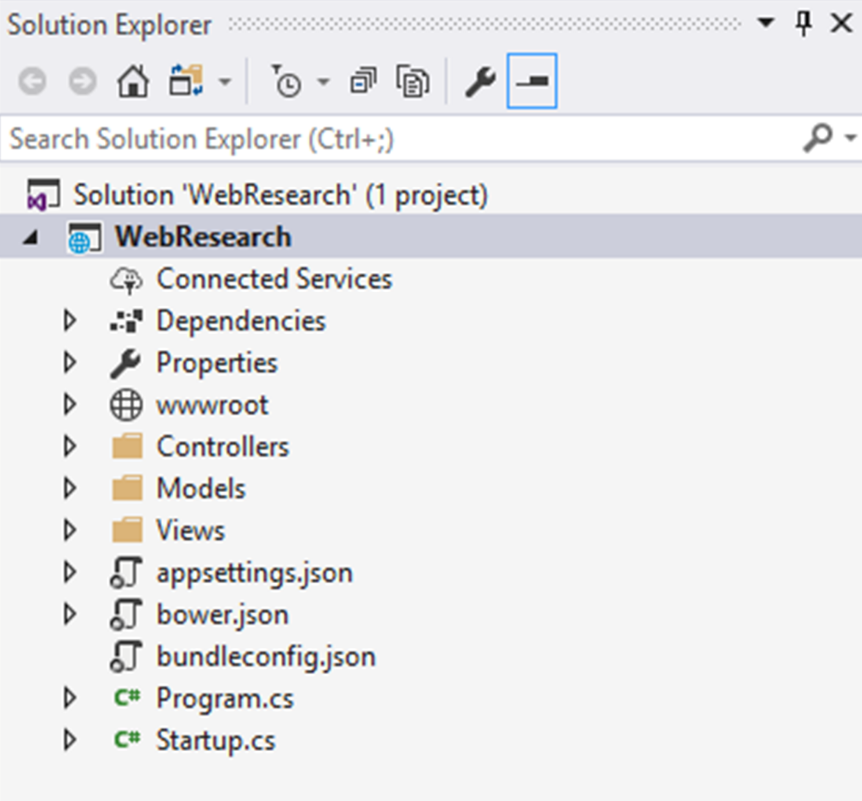Toggle the pin to auto-hide Solution Explorer
This screenshot has width=862, height=801.
point(804,24)
